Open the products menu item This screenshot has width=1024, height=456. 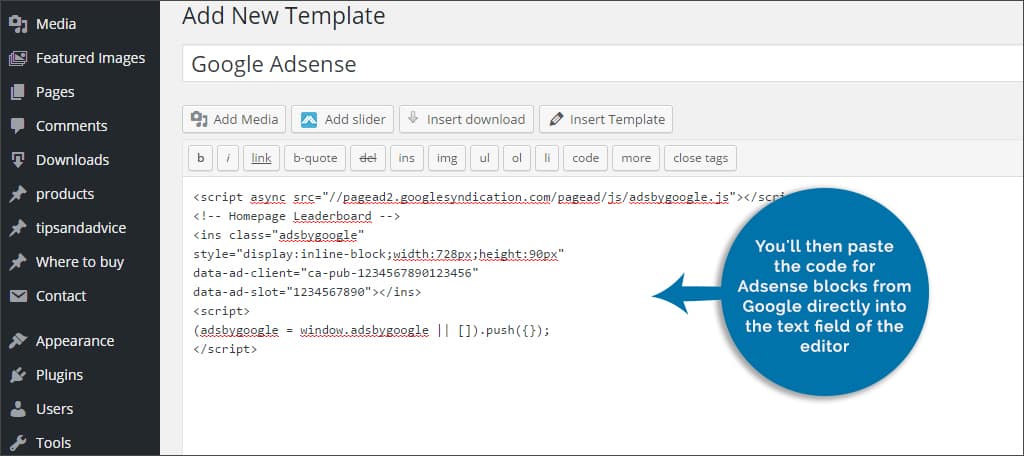click(65, 194)
